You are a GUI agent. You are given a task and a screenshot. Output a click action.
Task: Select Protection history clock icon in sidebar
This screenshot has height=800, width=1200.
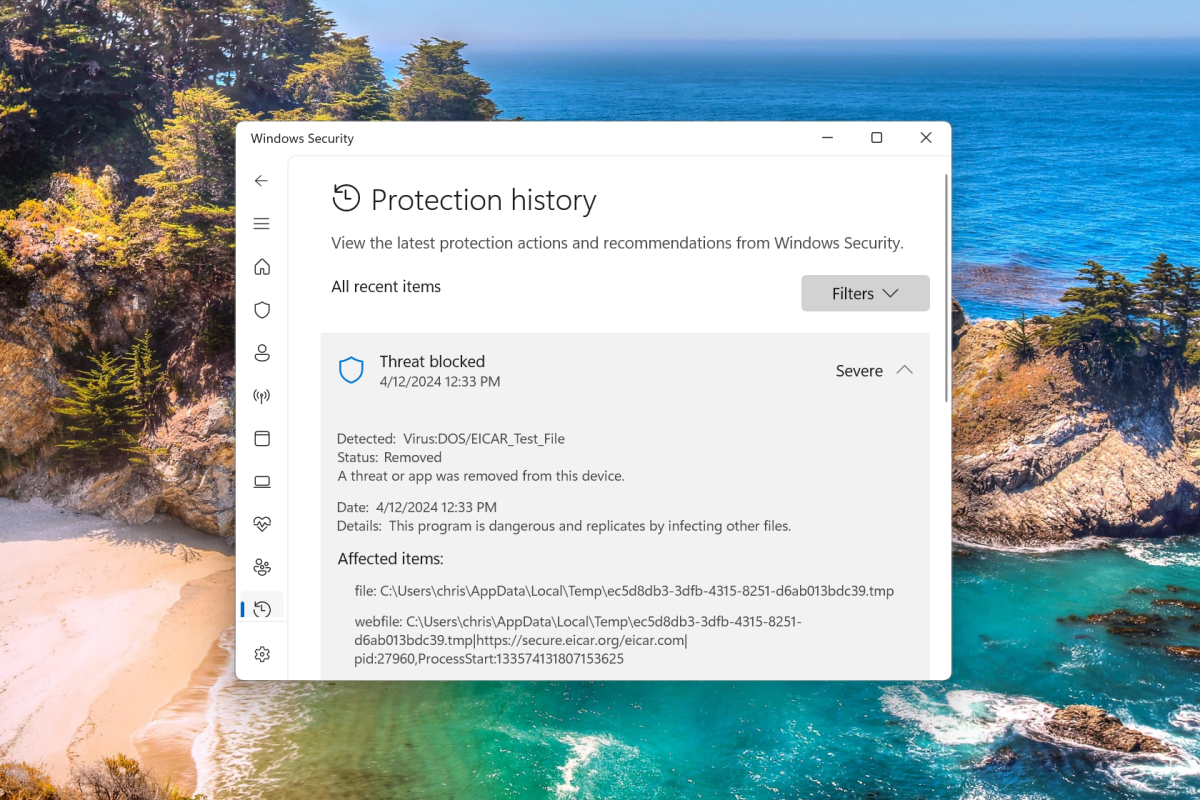tap(263, 609)
